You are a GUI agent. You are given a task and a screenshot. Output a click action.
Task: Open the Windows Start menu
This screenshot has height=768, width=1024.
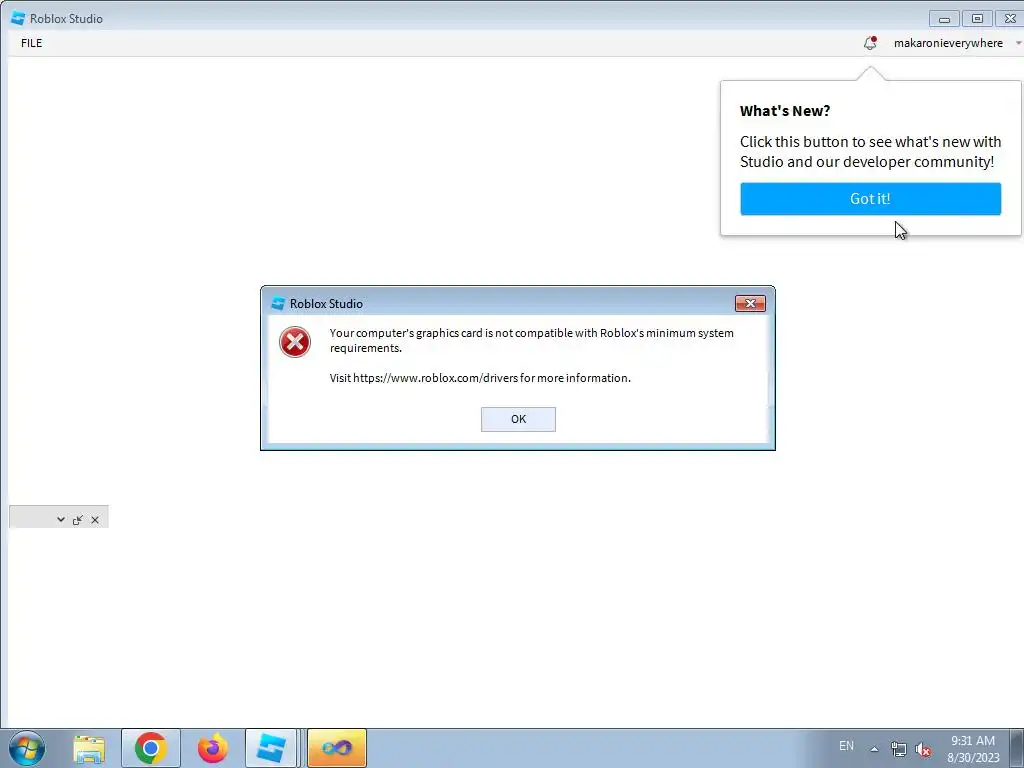(x=27, y=748)
